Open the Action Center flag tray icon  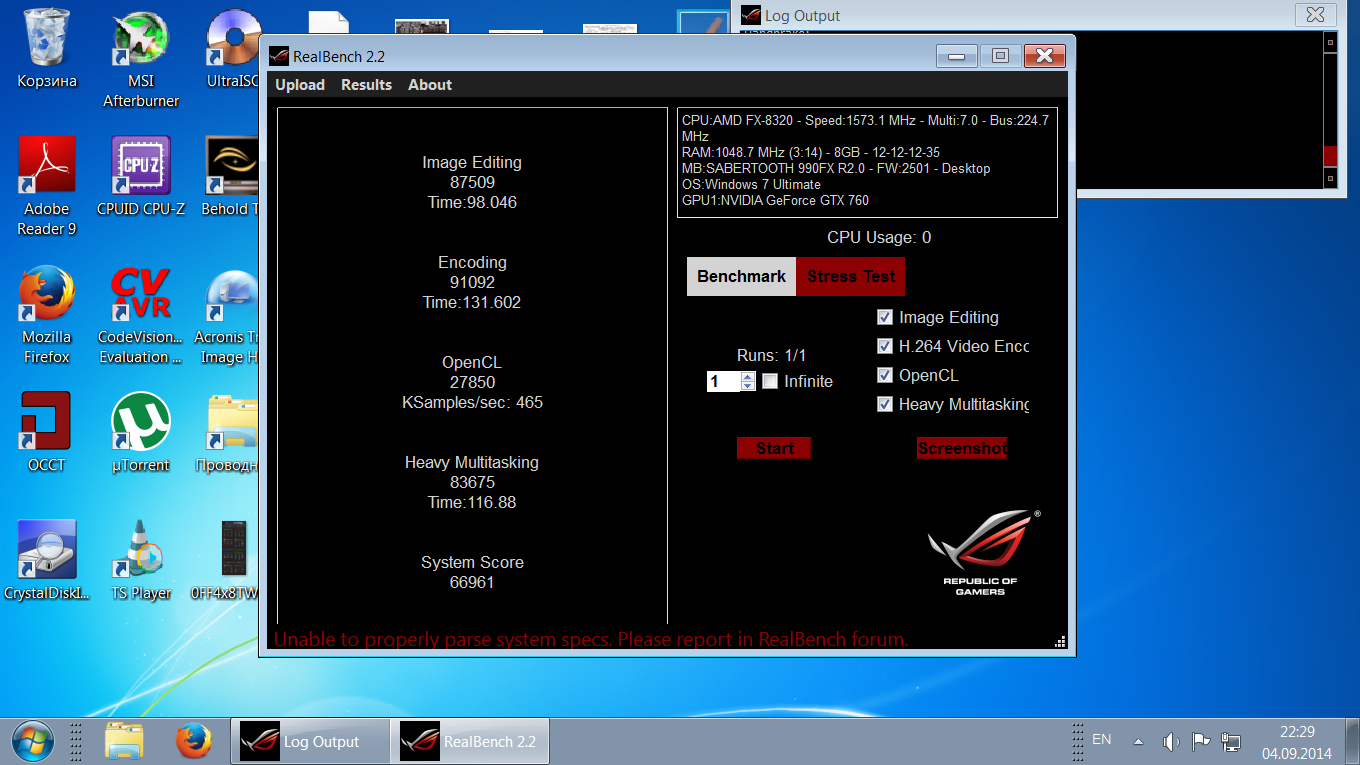(x=1201, y=742)
